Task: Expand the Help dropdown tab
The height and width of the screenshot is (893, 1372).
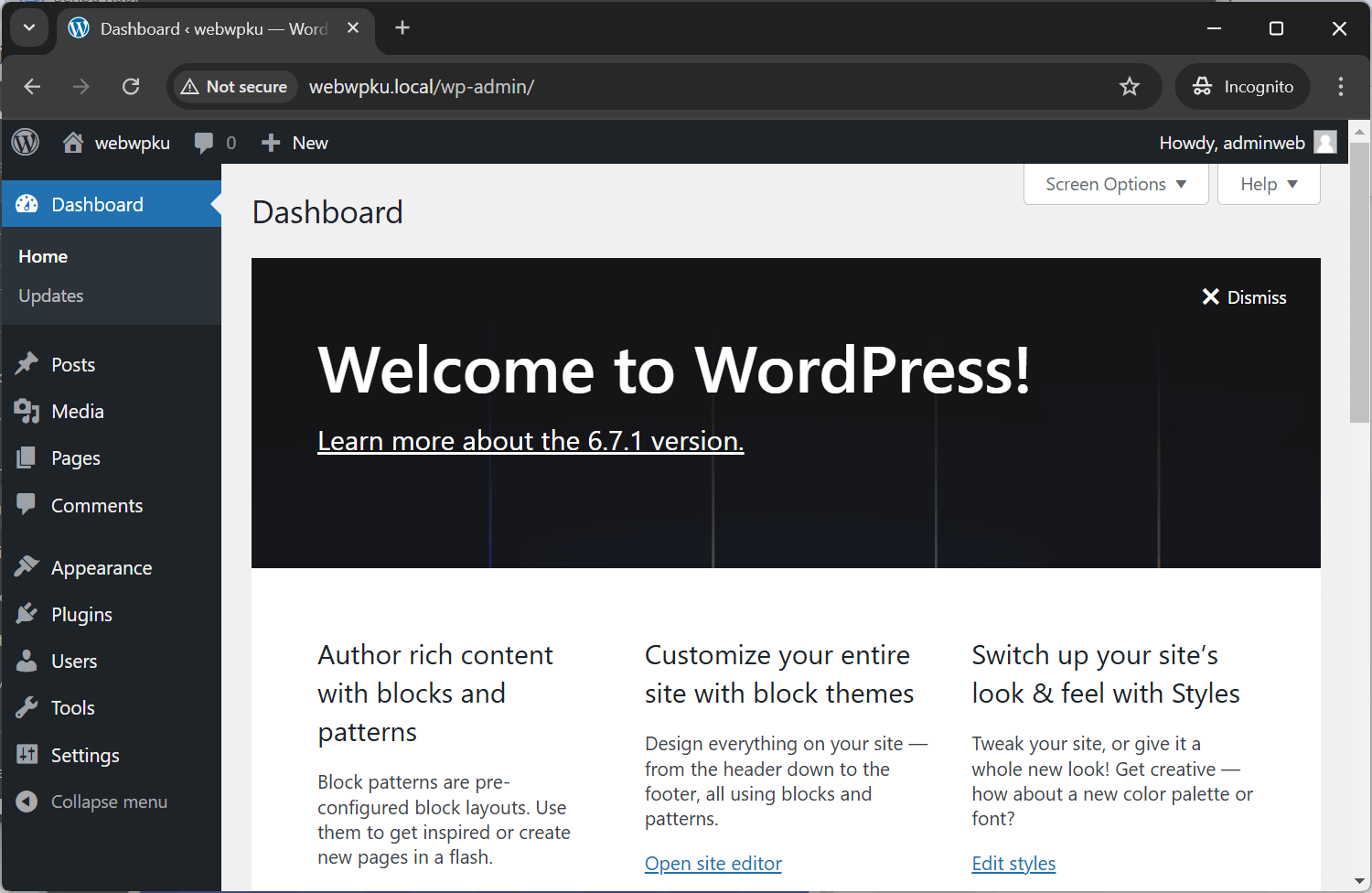Action: point(1269,184)
